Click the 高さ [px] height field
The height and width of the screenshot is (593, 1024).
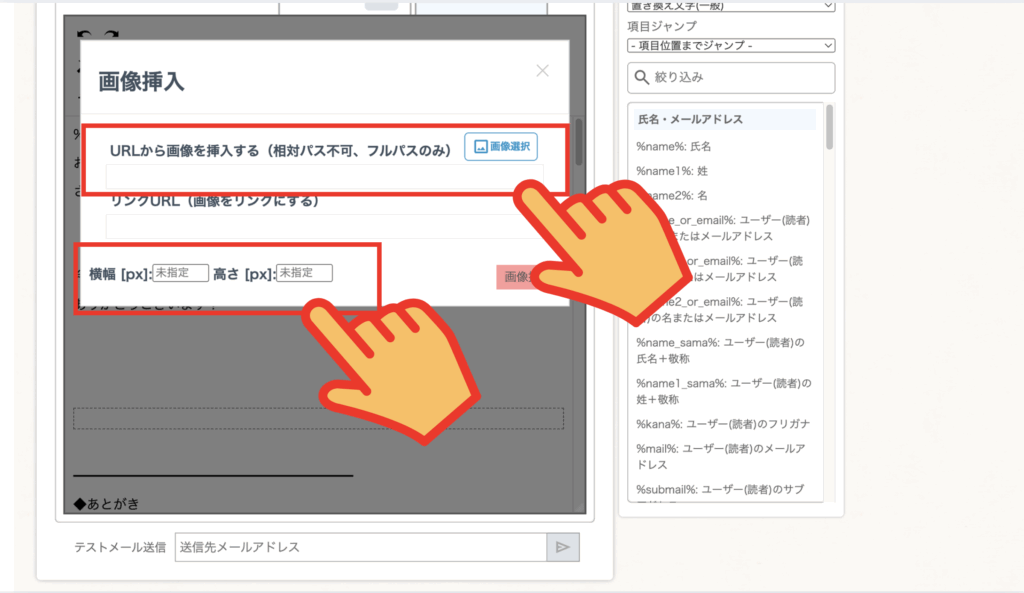(x=304, y=273)
